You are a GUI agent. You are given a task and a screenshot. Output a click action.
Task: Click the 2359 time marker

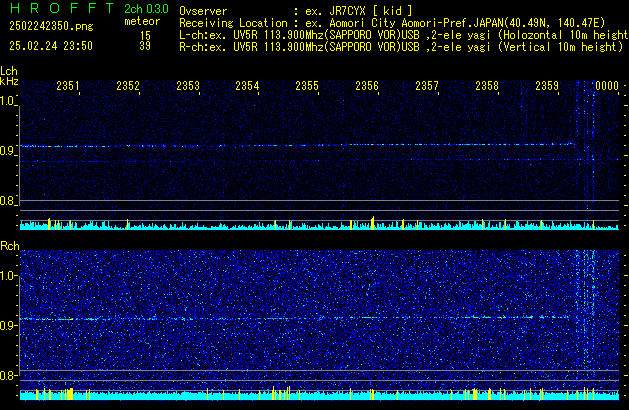click(x=547, y=86)
